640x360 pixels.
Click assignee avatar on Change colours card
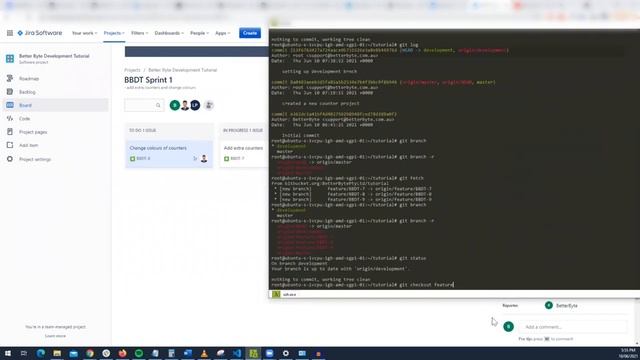(204, 159)
